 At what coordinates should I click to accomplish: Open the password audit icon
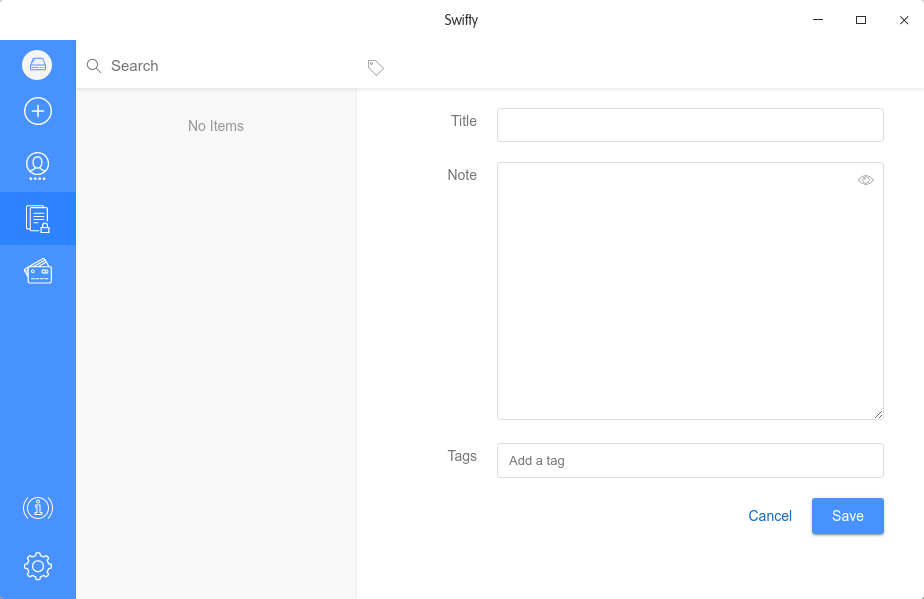click(x=37, y=508)
